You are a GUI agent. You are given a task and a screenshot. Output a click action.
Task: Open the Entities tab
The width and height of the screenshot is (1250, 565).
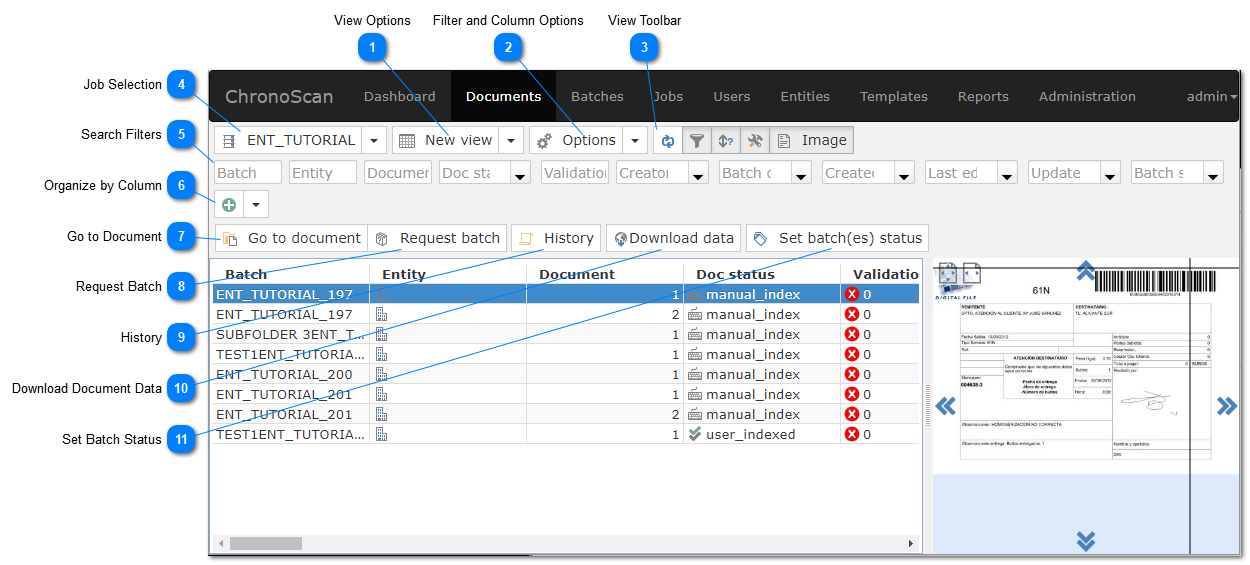coord(805,96)
